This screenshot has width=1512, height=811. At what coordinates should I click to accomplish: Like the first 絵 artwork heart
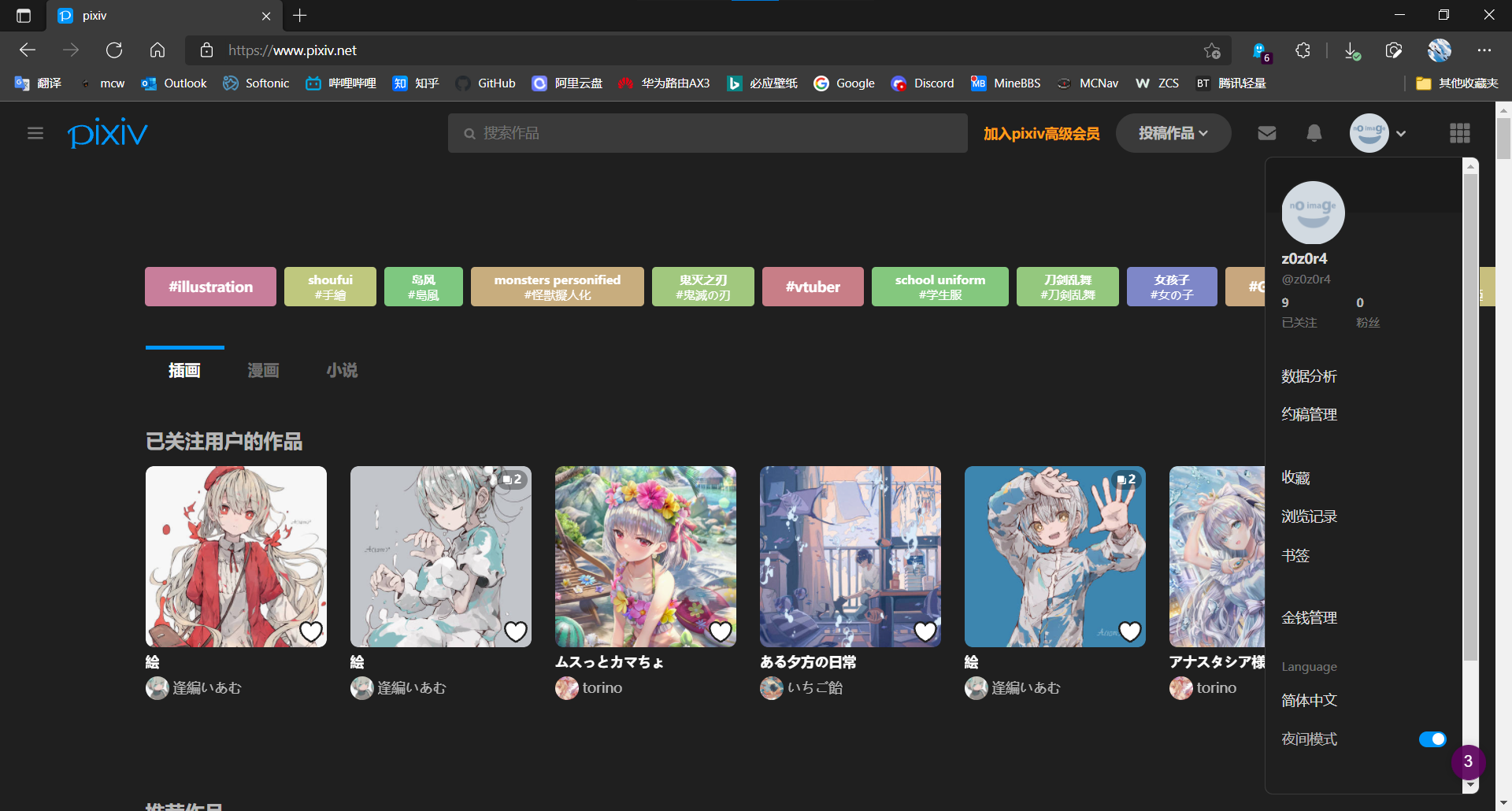pyautogui.click(x=311, y=631)
